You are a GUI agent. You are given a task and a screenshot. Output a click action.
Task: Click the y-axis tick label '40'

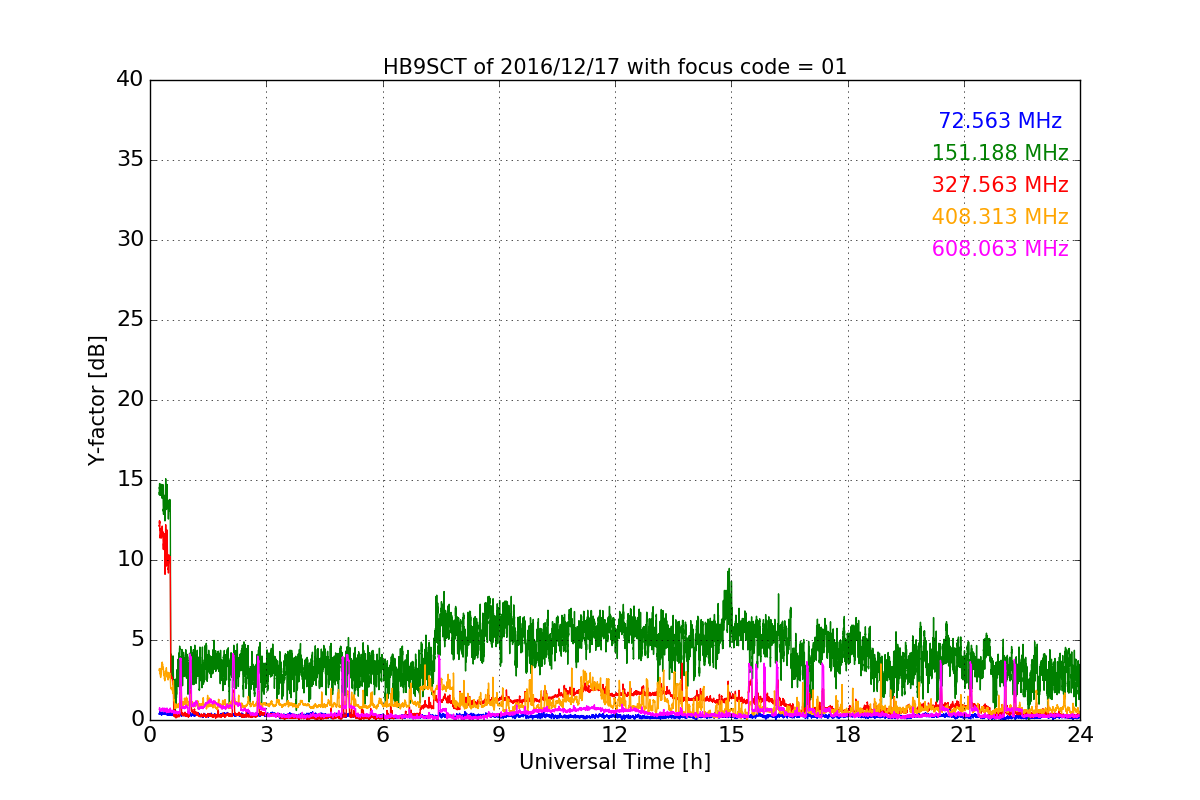(x=131, y=80)
